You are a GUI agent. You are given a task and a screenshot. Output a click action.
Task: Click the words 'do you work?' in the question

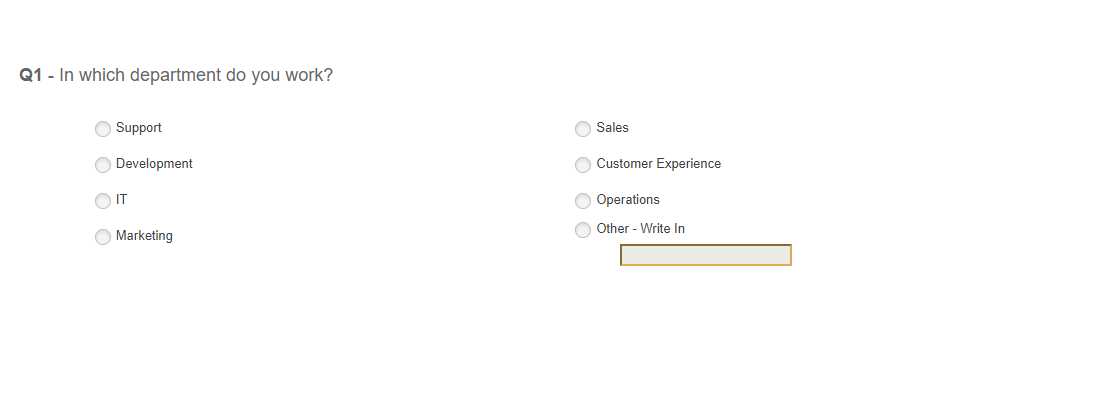(x=280, y=75)
